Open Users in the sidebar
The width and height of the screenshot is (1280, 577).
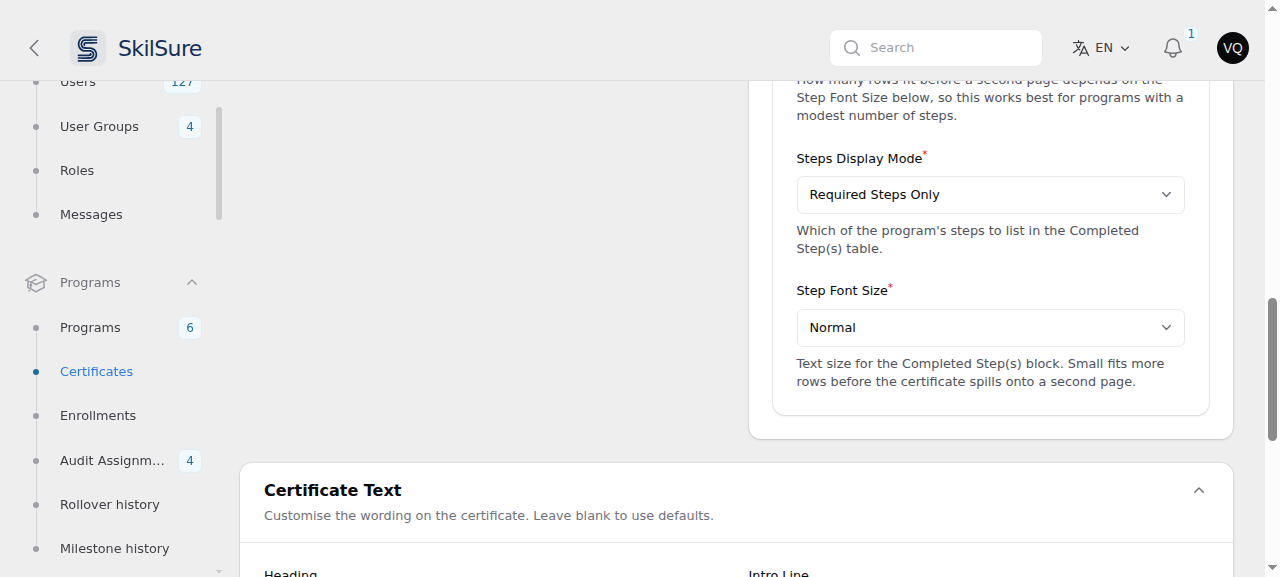click(78, 83)
